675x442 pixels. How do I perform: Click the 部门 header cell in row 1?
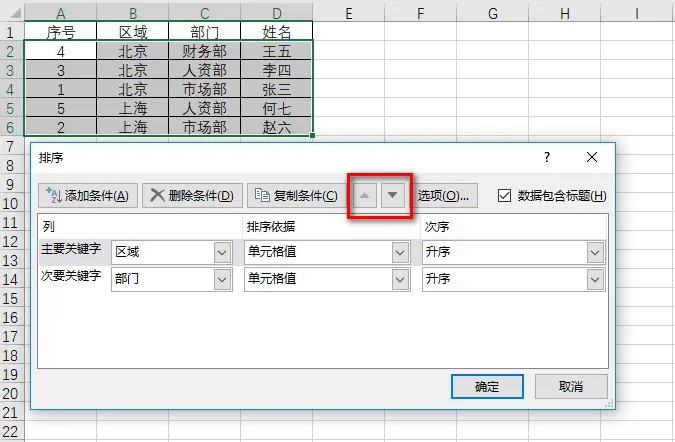pos(204,31)
